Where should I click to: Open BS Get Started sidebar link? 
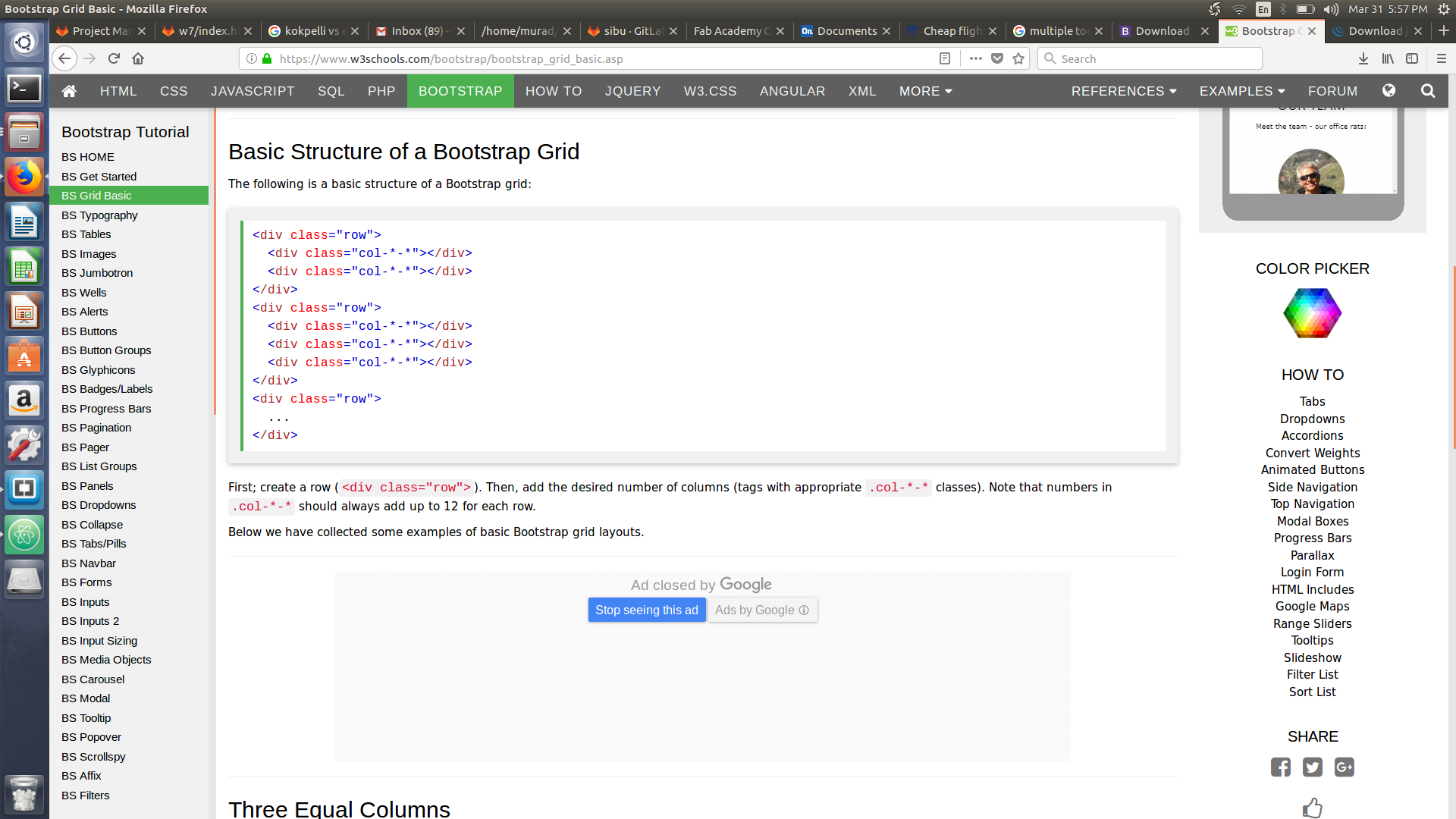(x=99, y=177)
